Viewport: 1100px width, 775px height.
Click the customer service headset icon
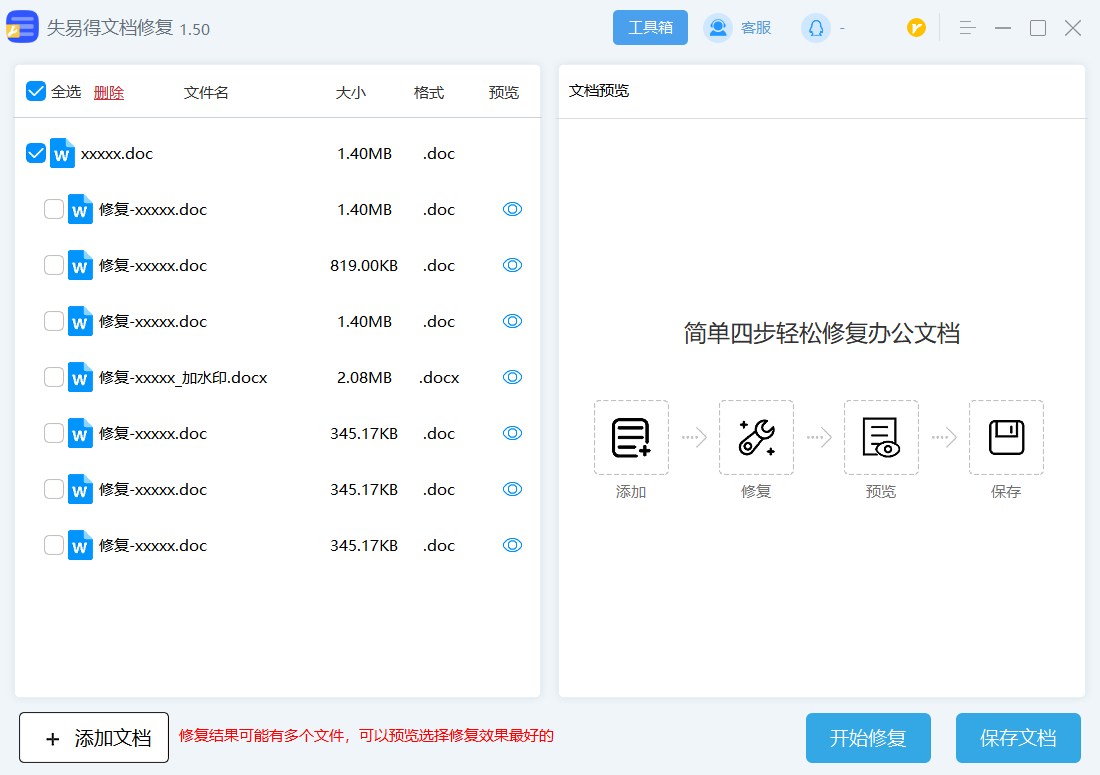click(718, 28)
